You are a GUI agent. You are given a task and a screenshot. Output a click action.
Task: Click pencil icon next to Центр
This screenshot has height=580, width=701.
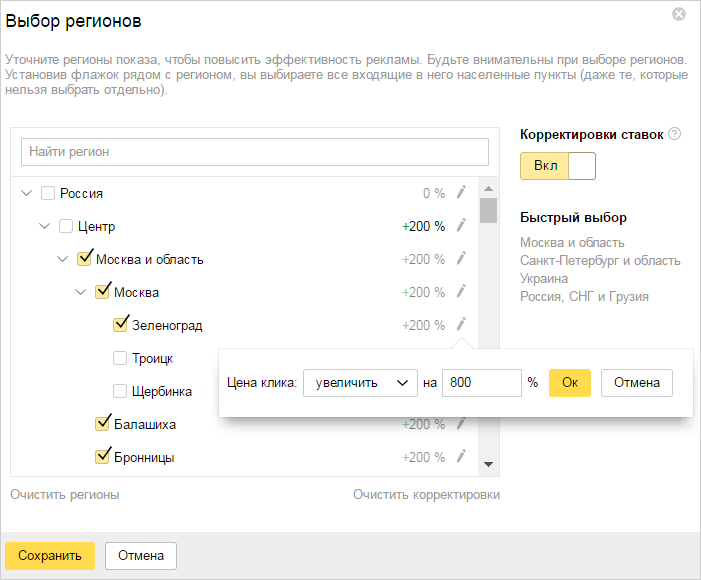(x=461, y=225)
